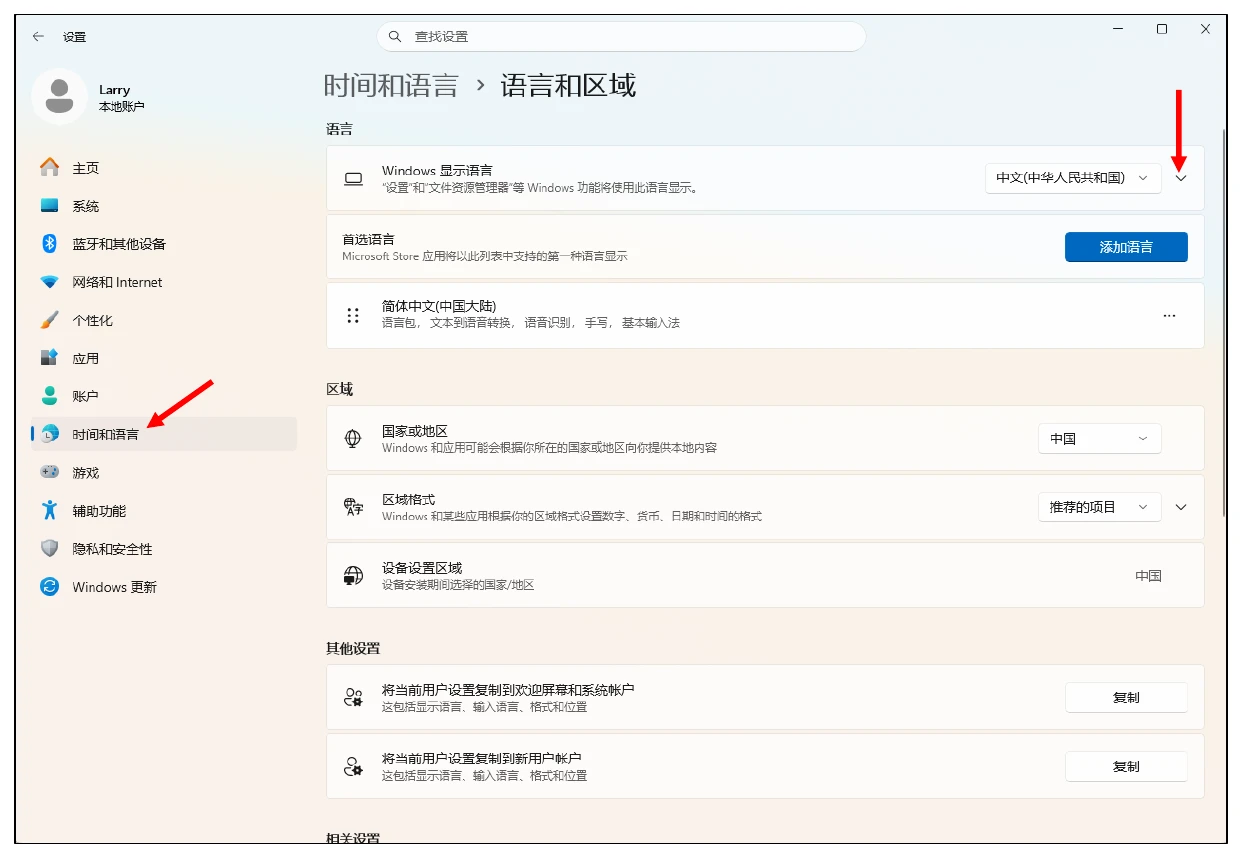Click the 其他设置 section heading

click(x=353, y=648)
